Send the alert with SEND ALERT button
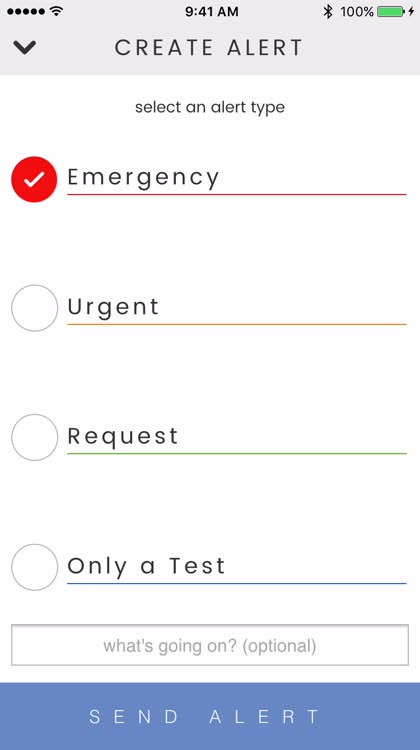The height and width of the screenshot is (750, 420). [x=210, y=716]
